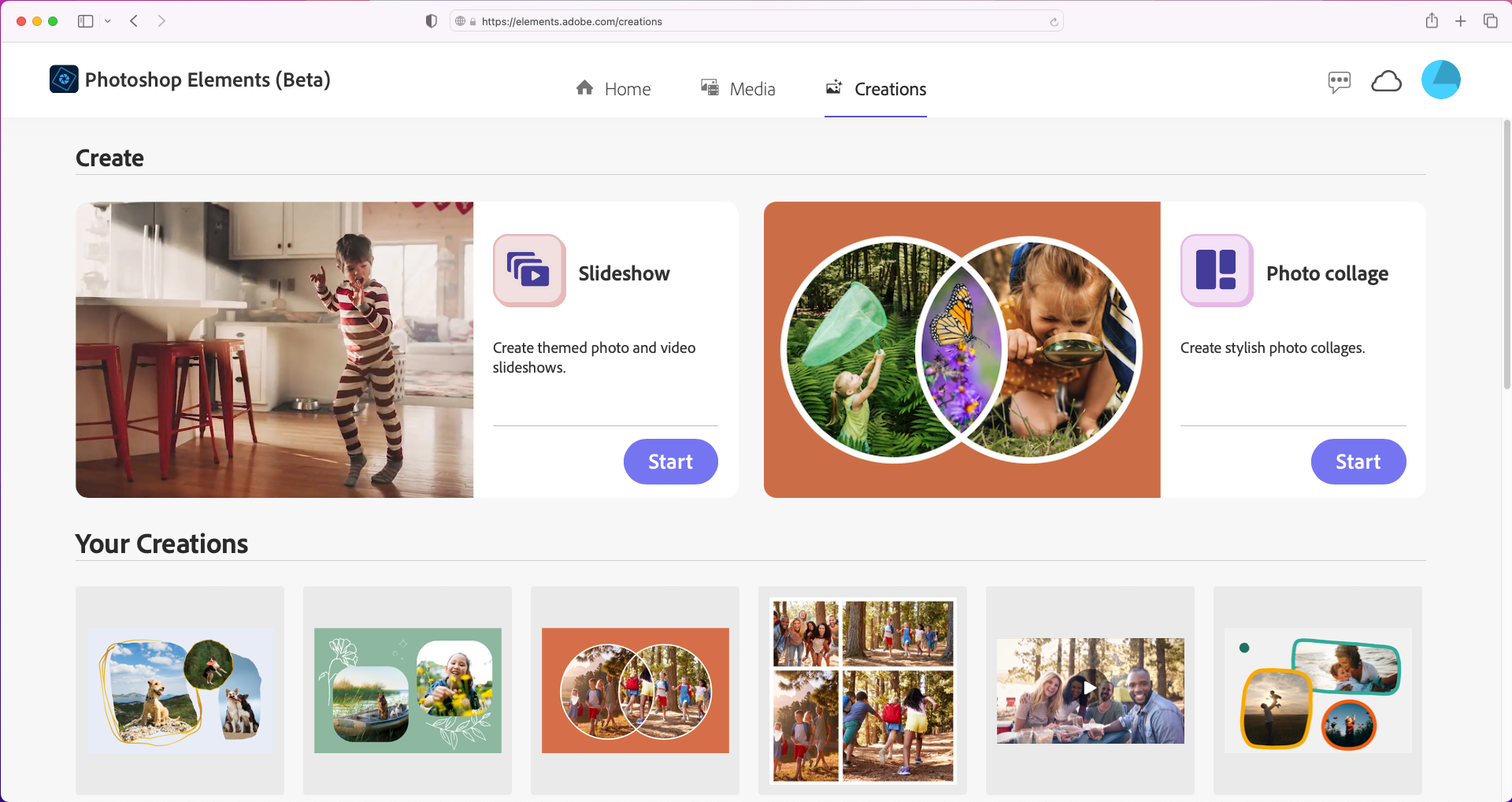Play the picnic video creation
1512x802 pixels.
tap(1089, 689)
